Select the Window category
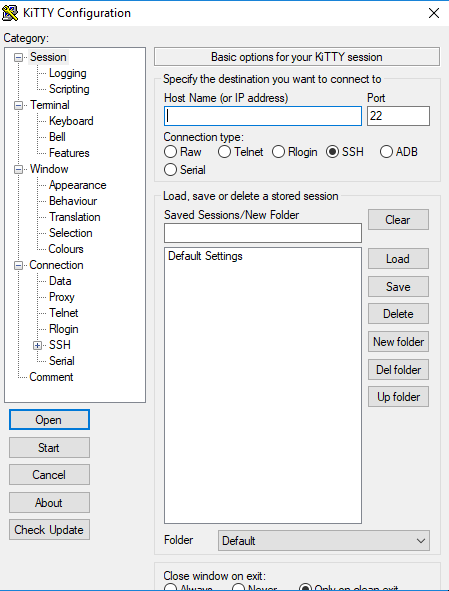Viewport: 449px width, 591px height. (x=49, y=169)
